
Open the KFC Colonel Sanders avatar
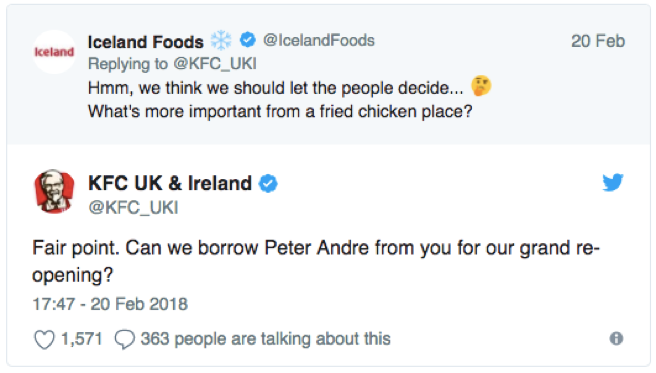[54, 191]
